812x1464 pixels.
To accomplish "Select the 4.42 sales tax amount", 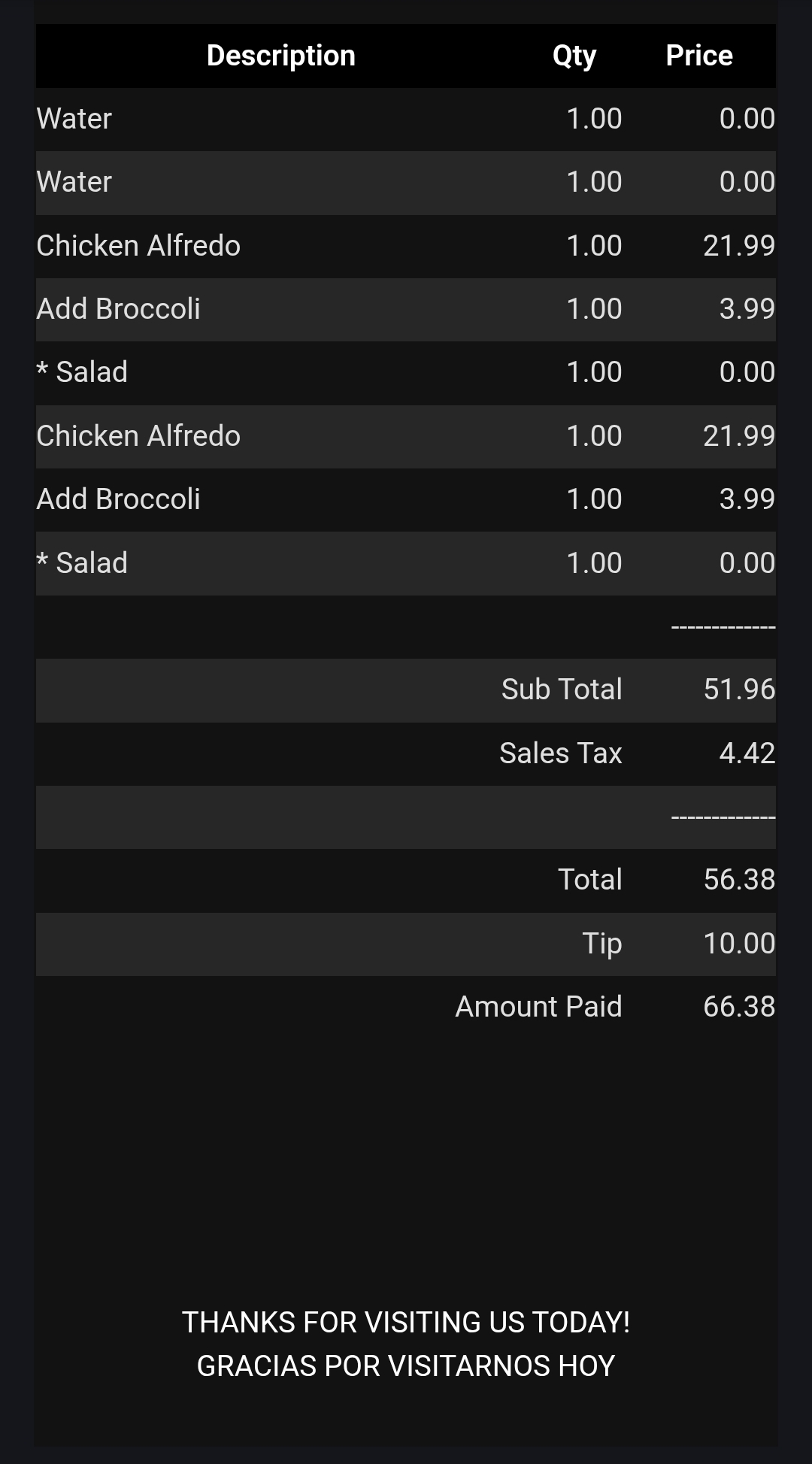I will coord(747,753).
